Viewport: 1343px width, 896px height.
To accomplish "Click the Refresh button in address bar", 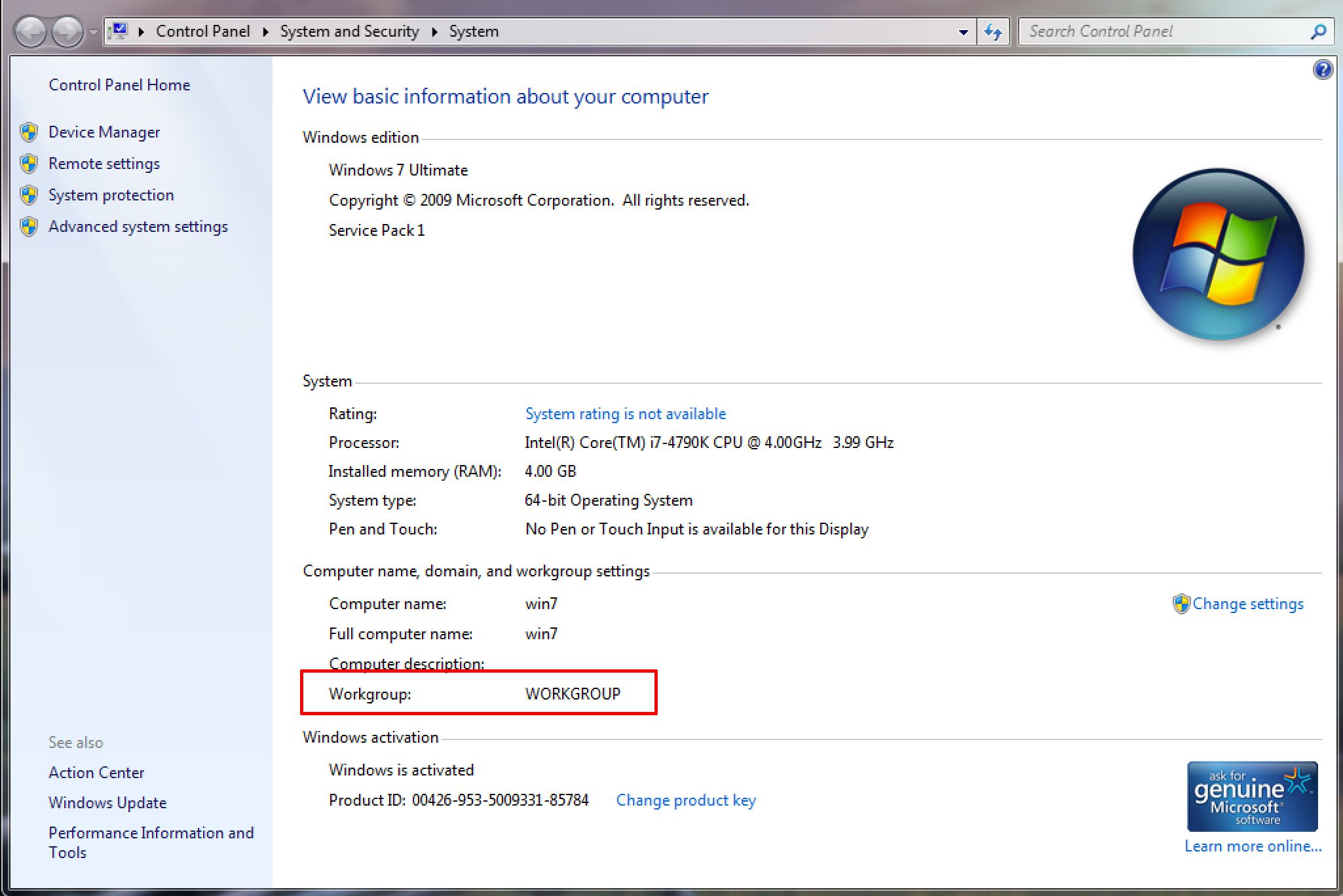I will pos(993,31).
